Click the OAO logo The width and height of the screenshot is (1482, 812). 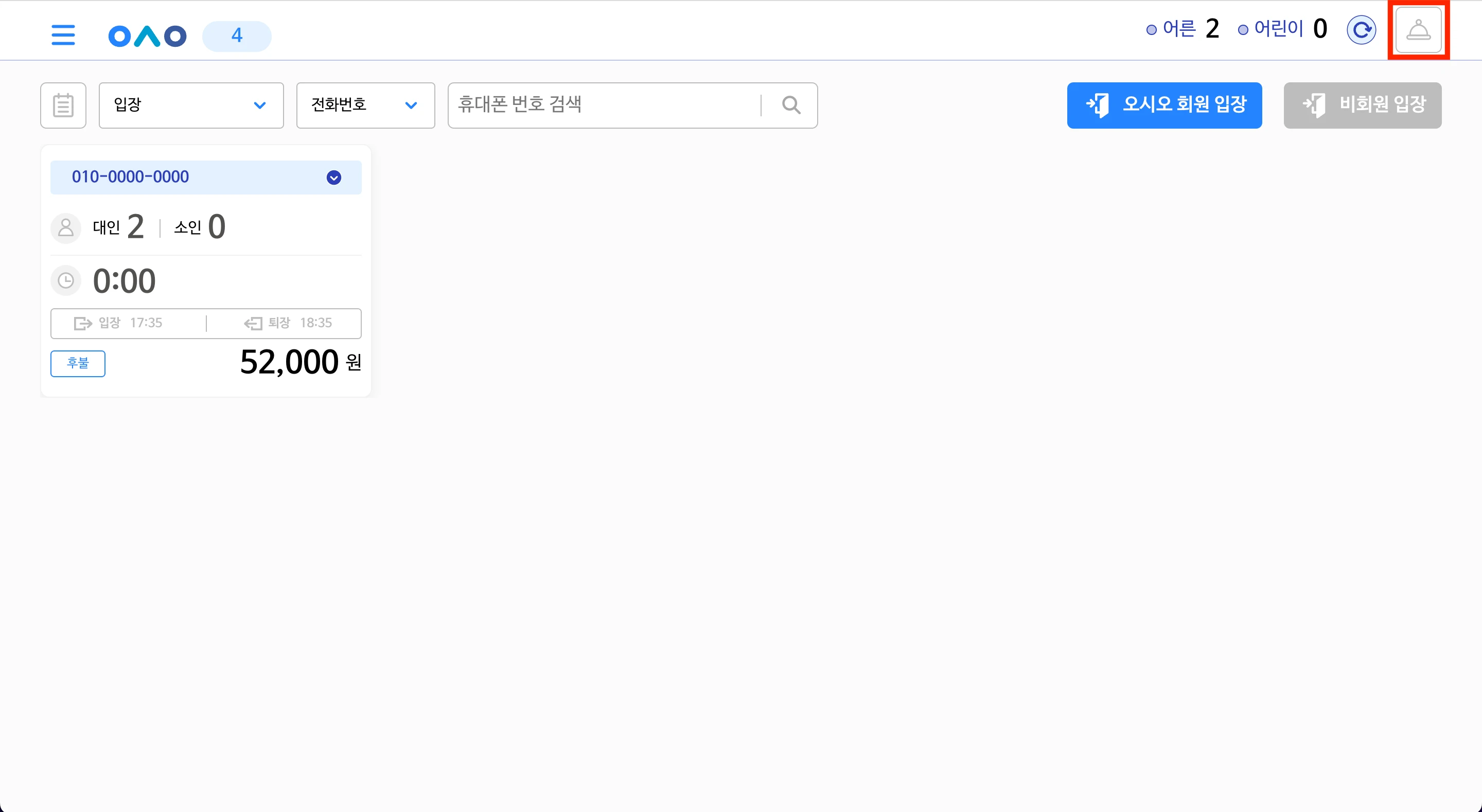[x=147, y=36]
